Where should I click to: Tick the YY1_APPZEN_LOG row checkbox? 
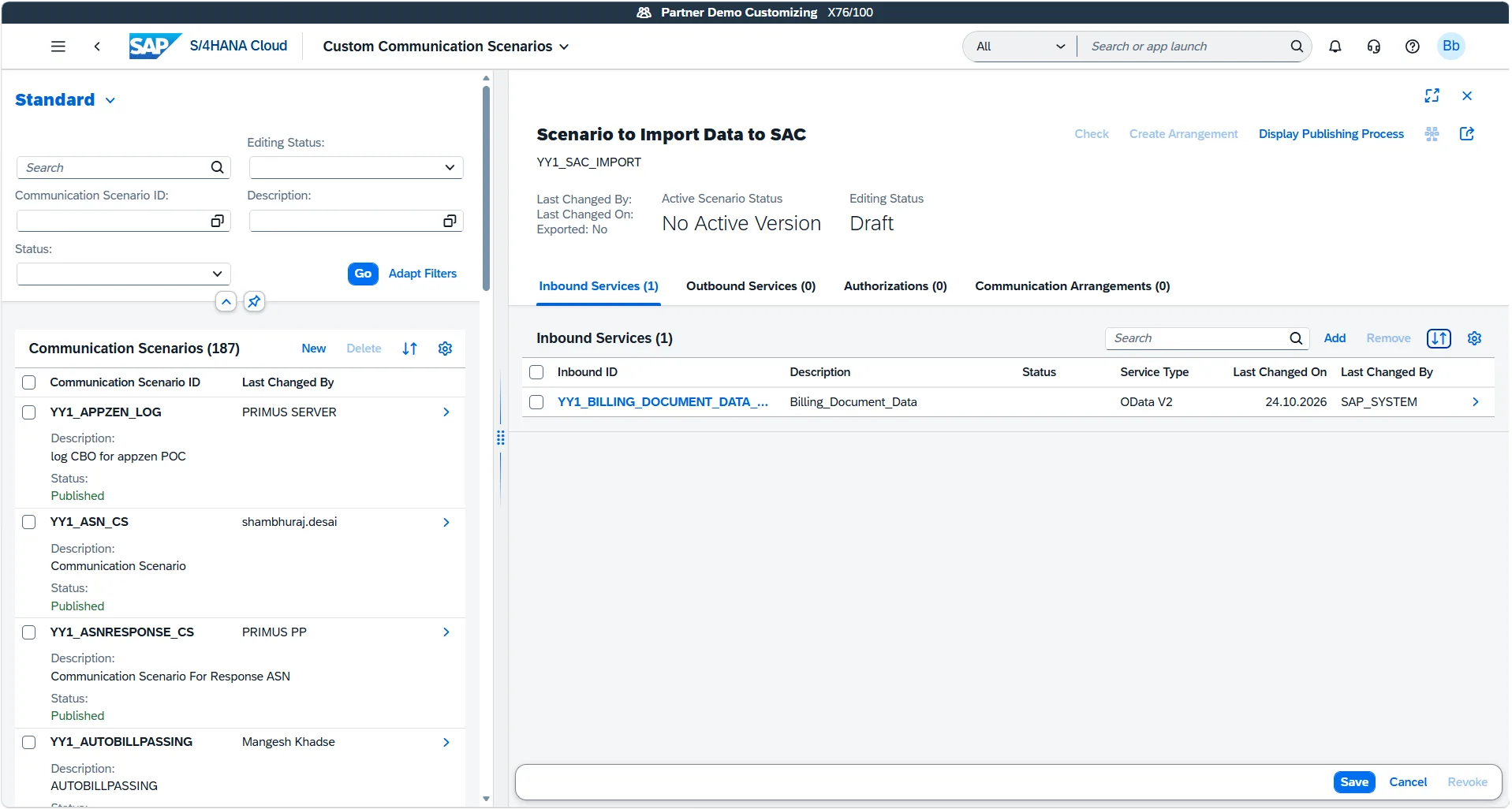(29, 412)
